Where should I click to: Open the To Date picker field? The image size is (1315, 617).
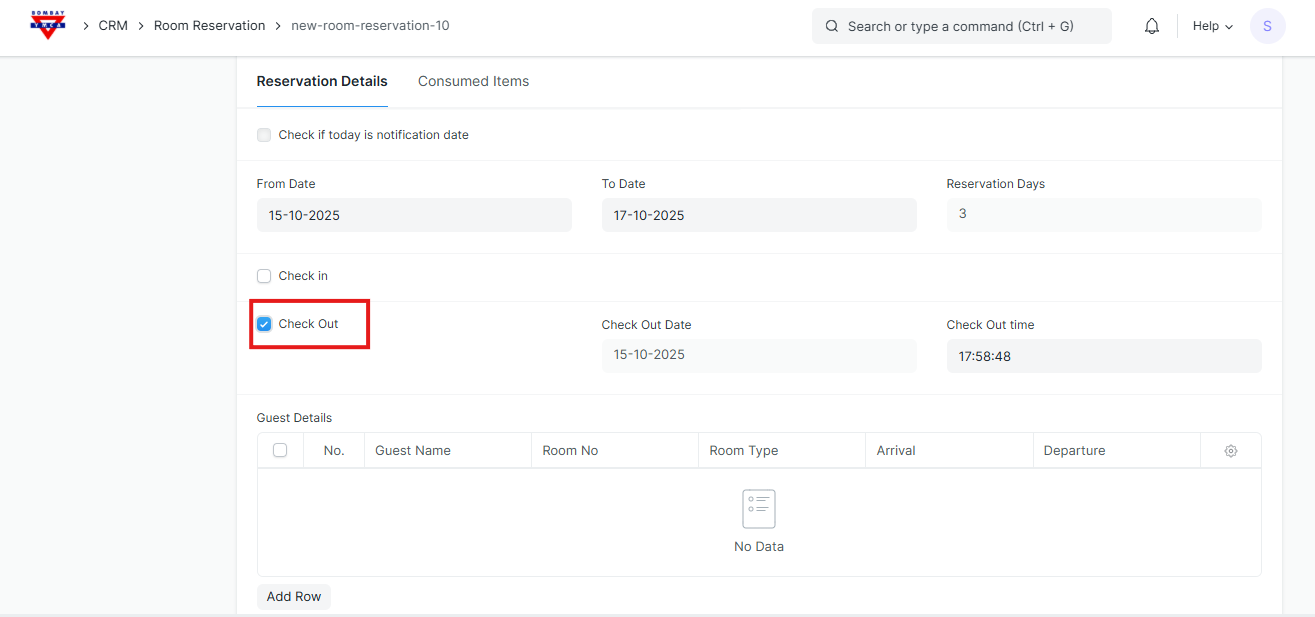(758, 215)
